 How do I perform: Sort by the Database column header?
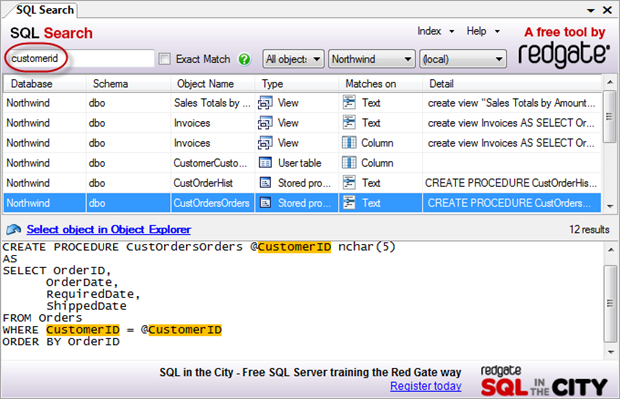pos(45,84)
